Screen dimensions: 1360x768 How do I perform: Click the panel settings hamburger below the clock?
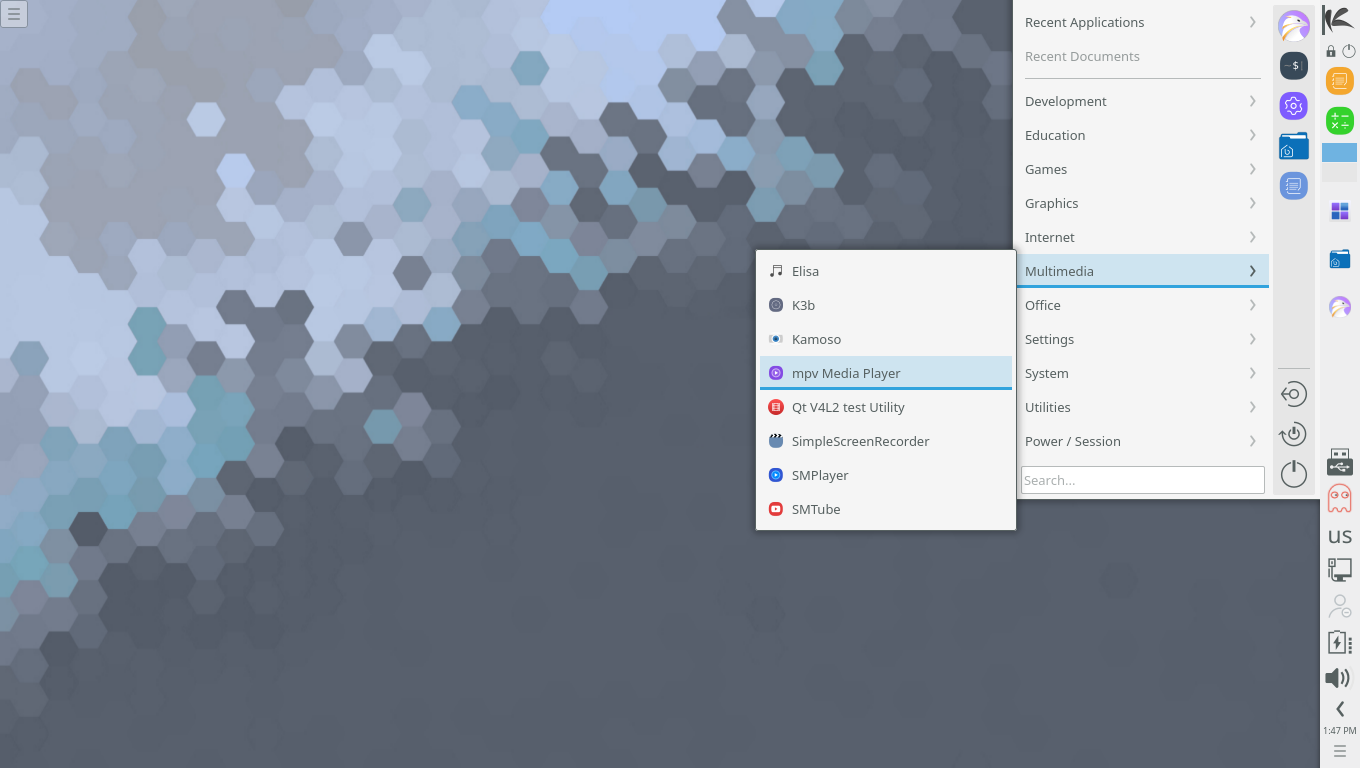(1340, 752)
